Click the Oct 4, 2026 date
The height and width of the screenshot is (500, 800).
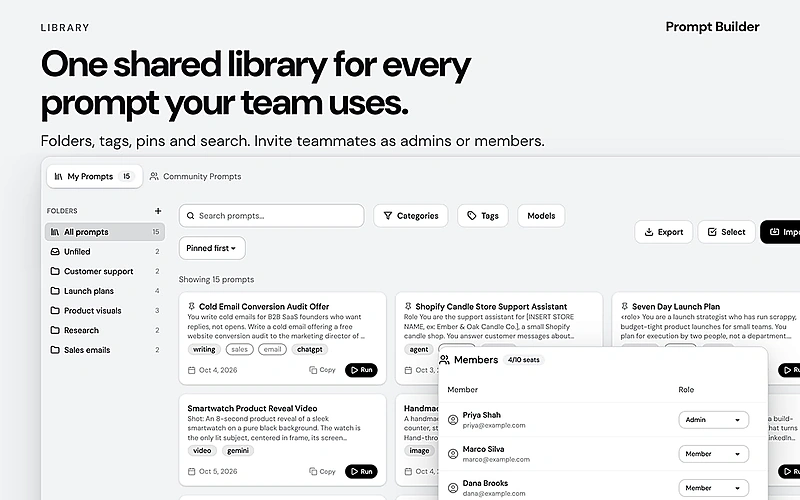point(218,370)
